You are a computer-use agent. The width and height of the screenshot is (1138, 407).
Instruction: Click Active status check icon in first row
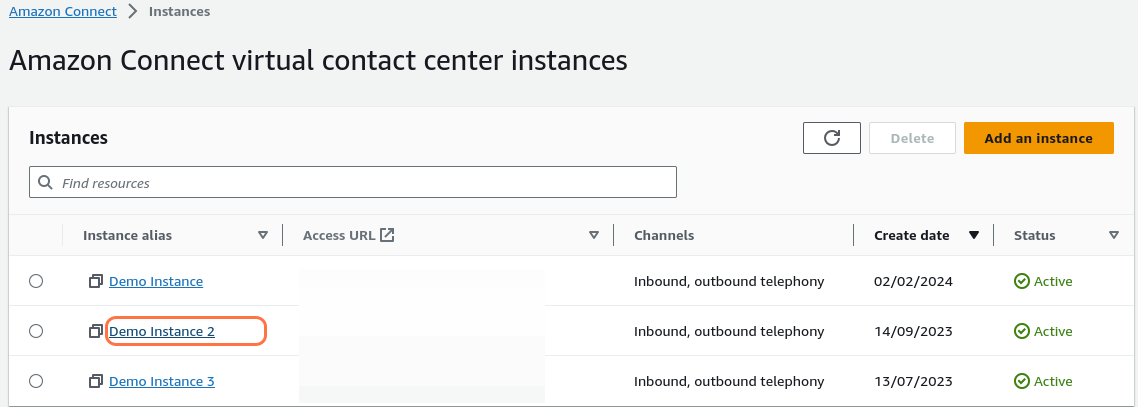[1021, 282]
